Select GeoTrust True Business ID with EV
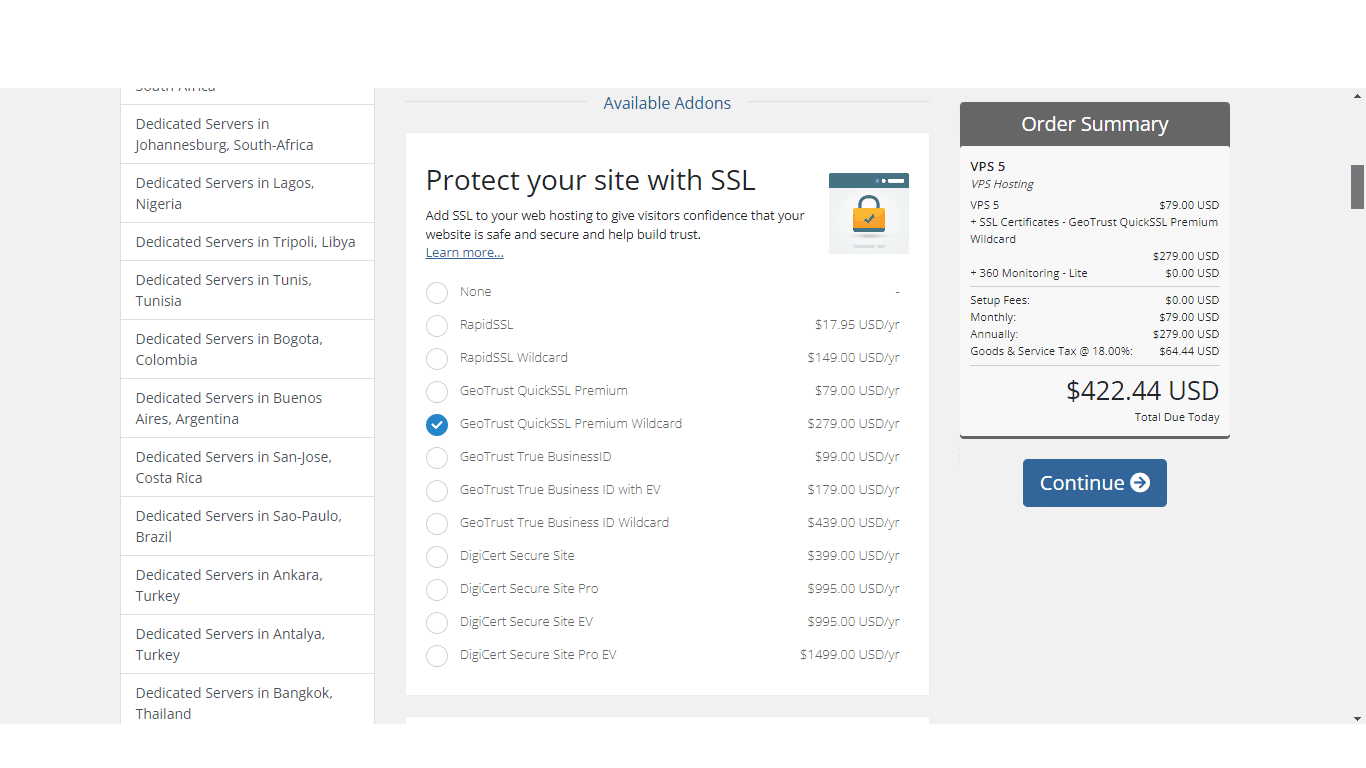 coord(437,491)
